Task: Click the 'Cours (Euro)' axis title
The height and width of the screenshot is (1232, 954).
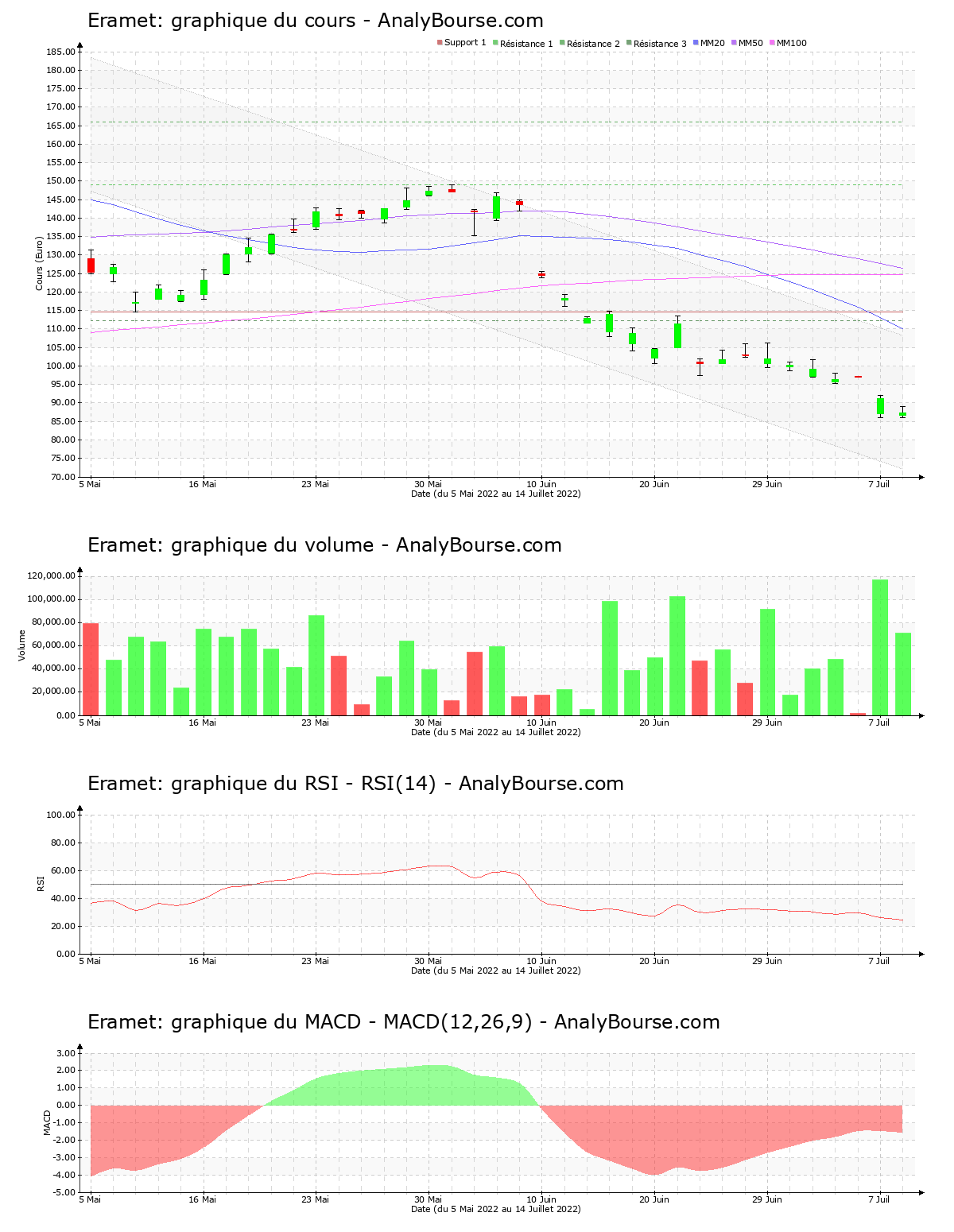Action: [39, 263]
